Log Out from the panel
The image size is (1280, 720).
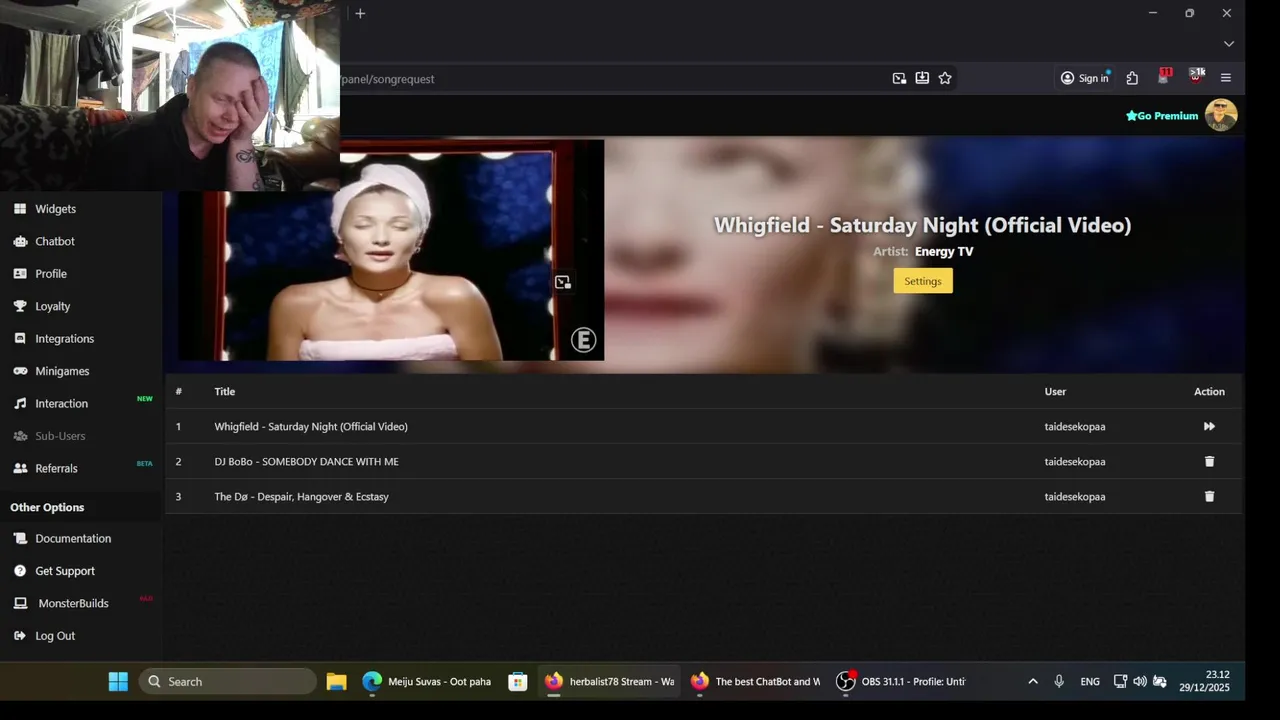55,636
